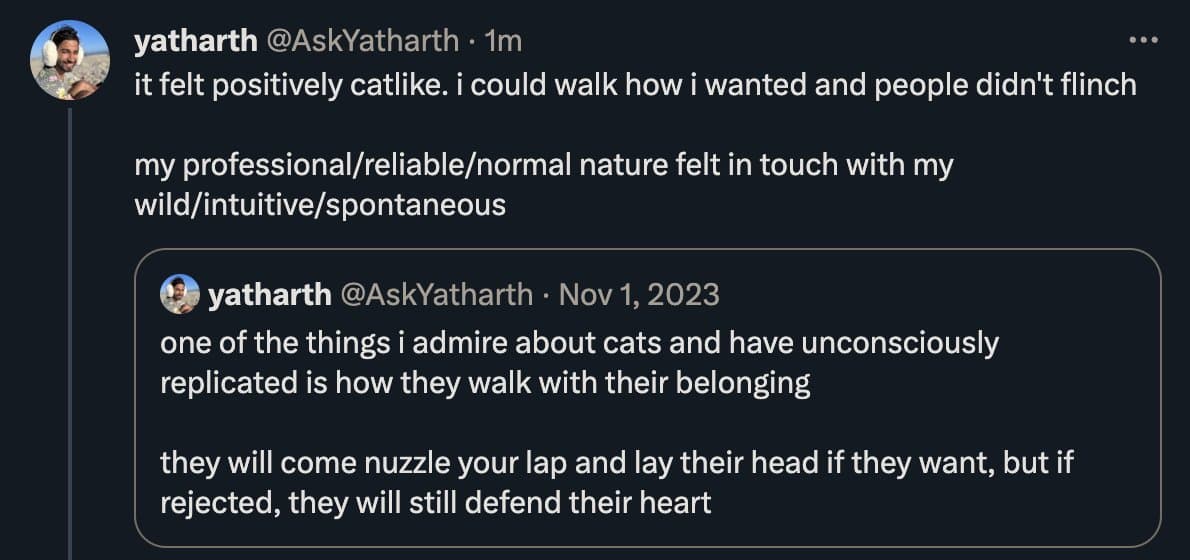This screenshot has width=1190, height=560.
Task: Open quoted tweet via 'one of the things' line
Action: pyautogui.click(x=579, y=343)
